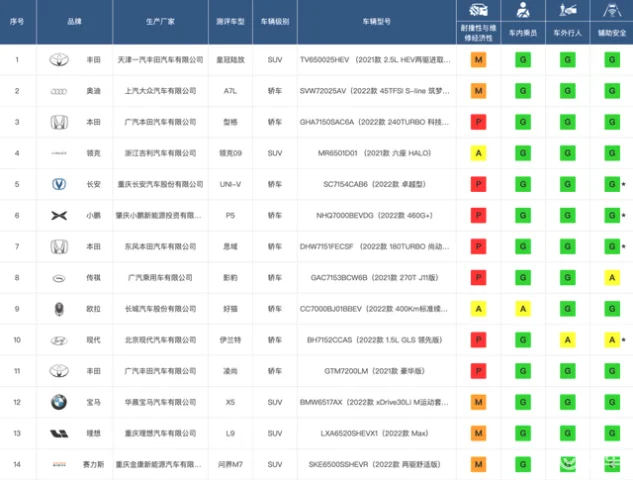Viewport: 633px width, 480px height.
Task: Click the P5 model cell
Action: point(230,216)
